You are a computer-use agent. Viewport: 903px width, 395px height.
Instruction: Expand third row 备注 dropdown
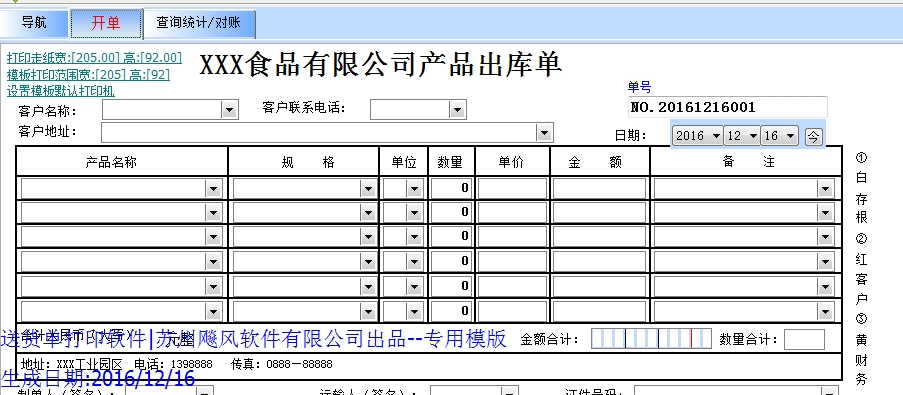825,237
